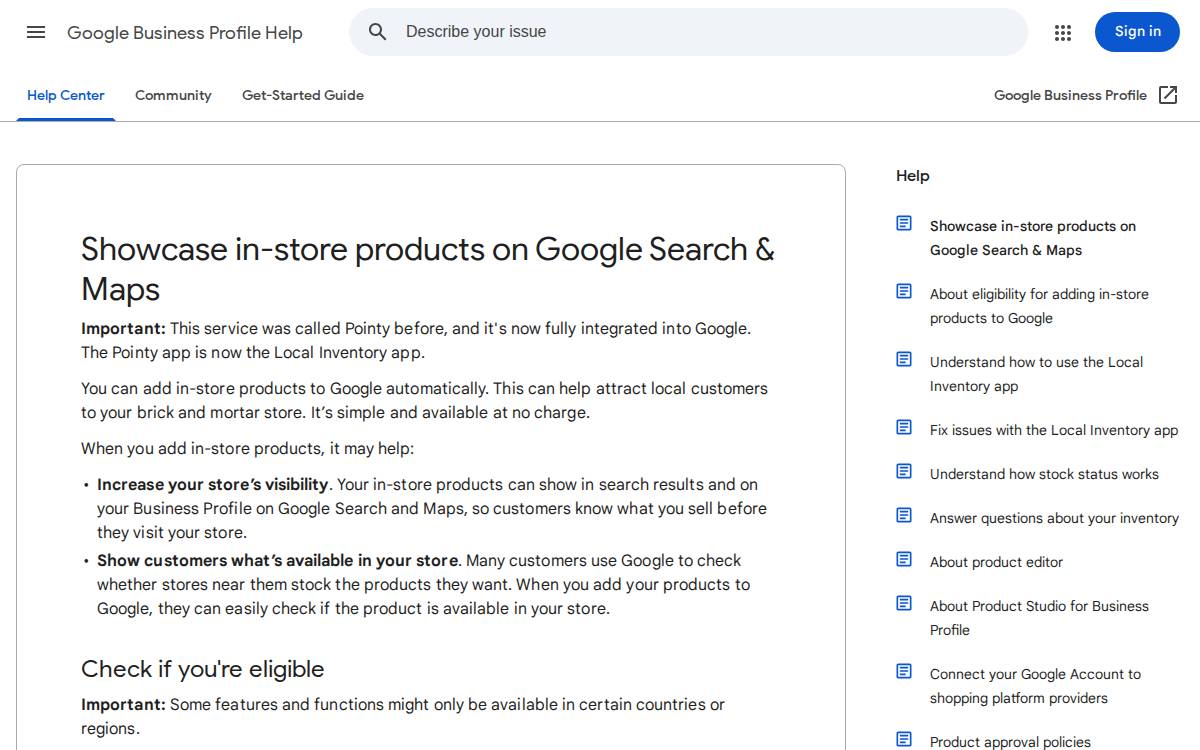Click the Help sidebar heading

[913, 176]
